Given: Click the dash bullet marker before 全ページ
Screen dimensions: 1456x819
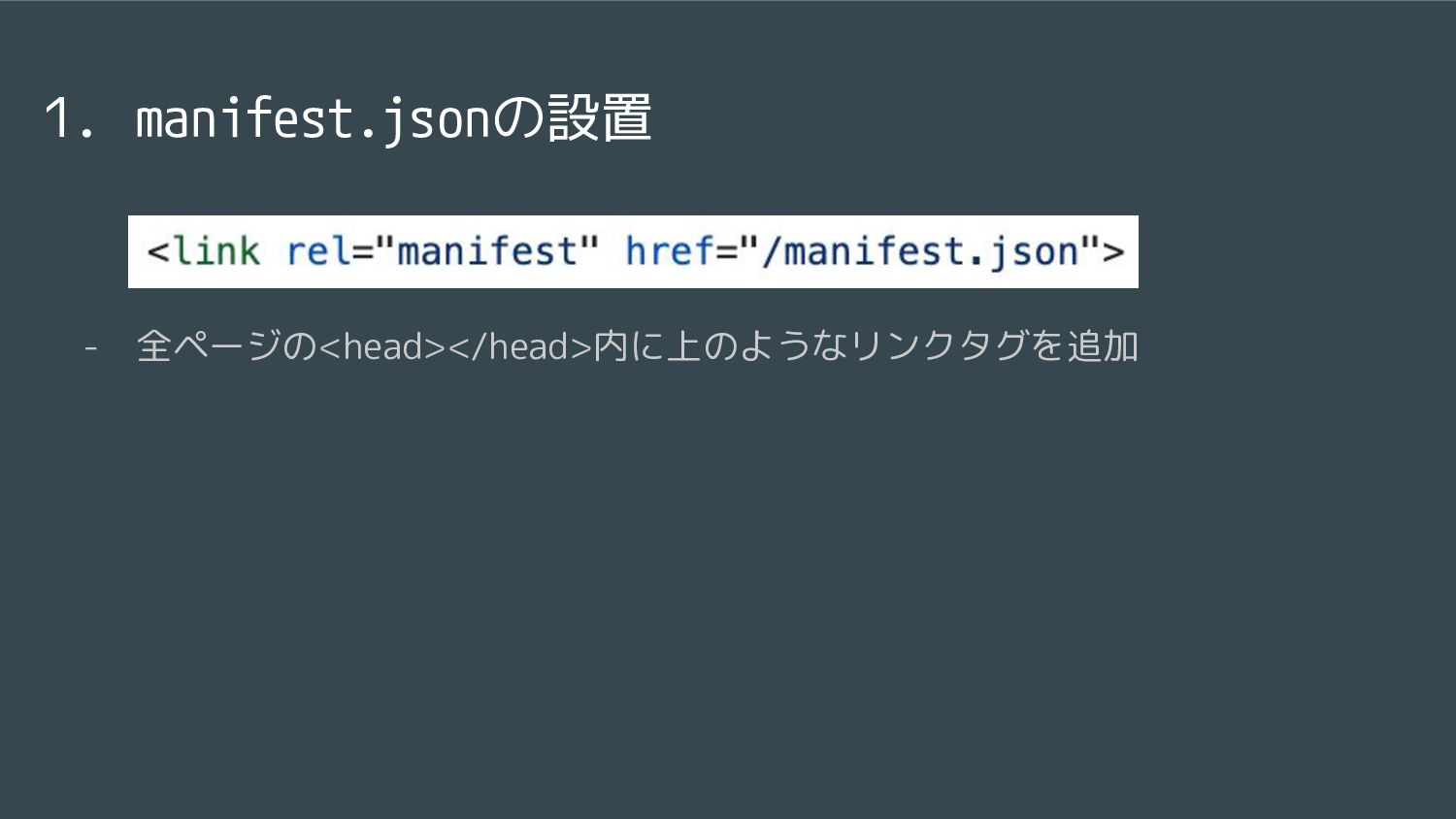Looking at the screenshot, I should pos(90,346).
